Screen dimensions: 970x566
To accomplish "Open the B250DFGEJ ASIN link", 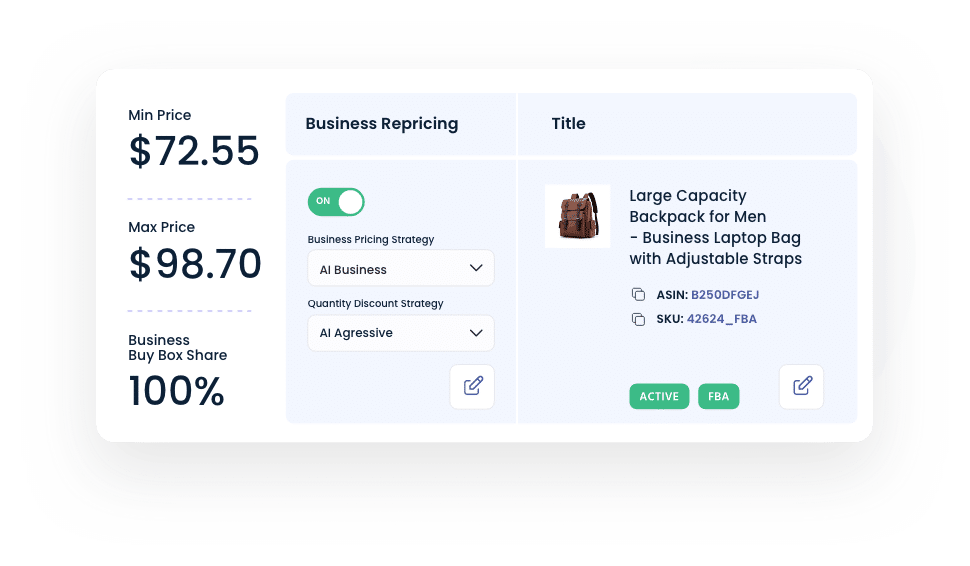I will click(725, 295).
